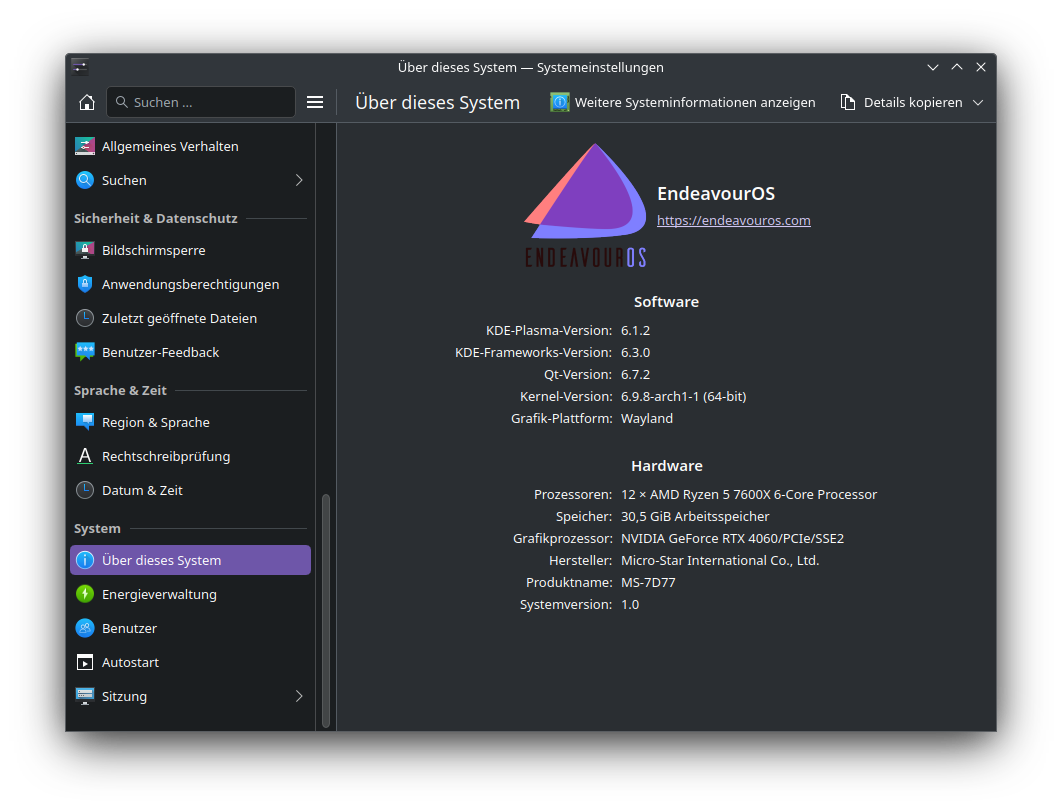Click the Energieverwaltung green lightning icon
This screenshot has width=1063, height=810.
click(85, 594)
